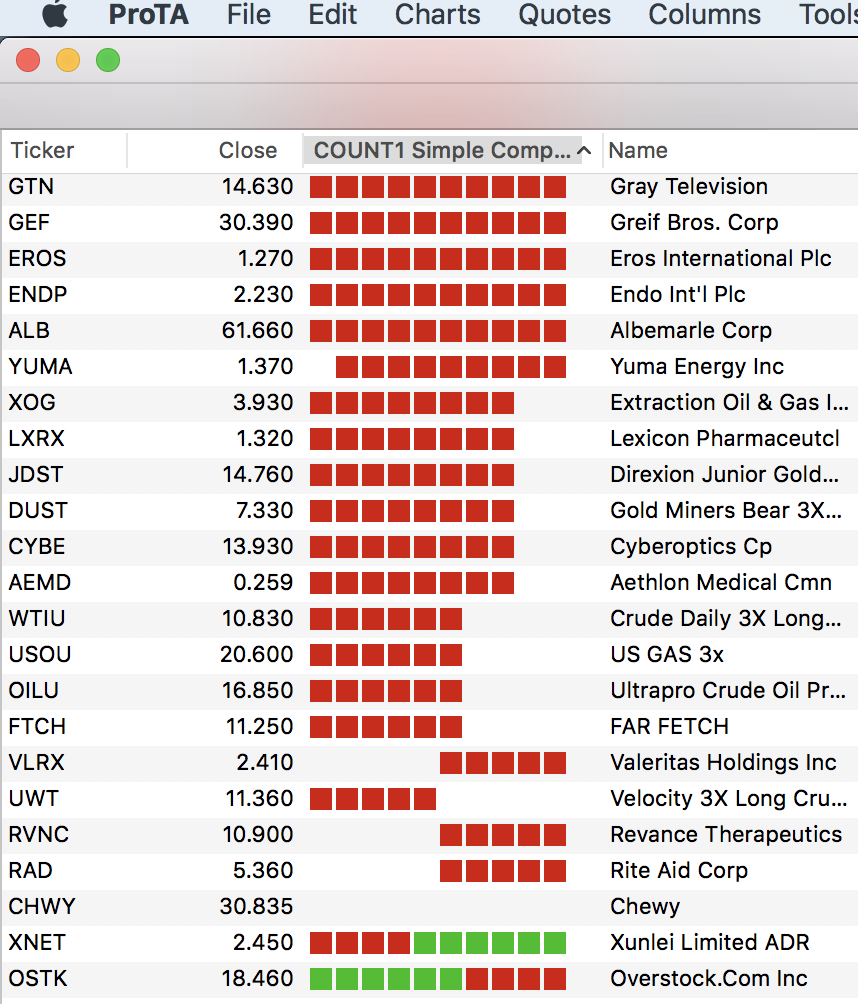Image resolution: width=858 pixels, height=1004 pixels.
Task: Sort by COUNT1 Simple Comp column header
Action: (442, 150)
